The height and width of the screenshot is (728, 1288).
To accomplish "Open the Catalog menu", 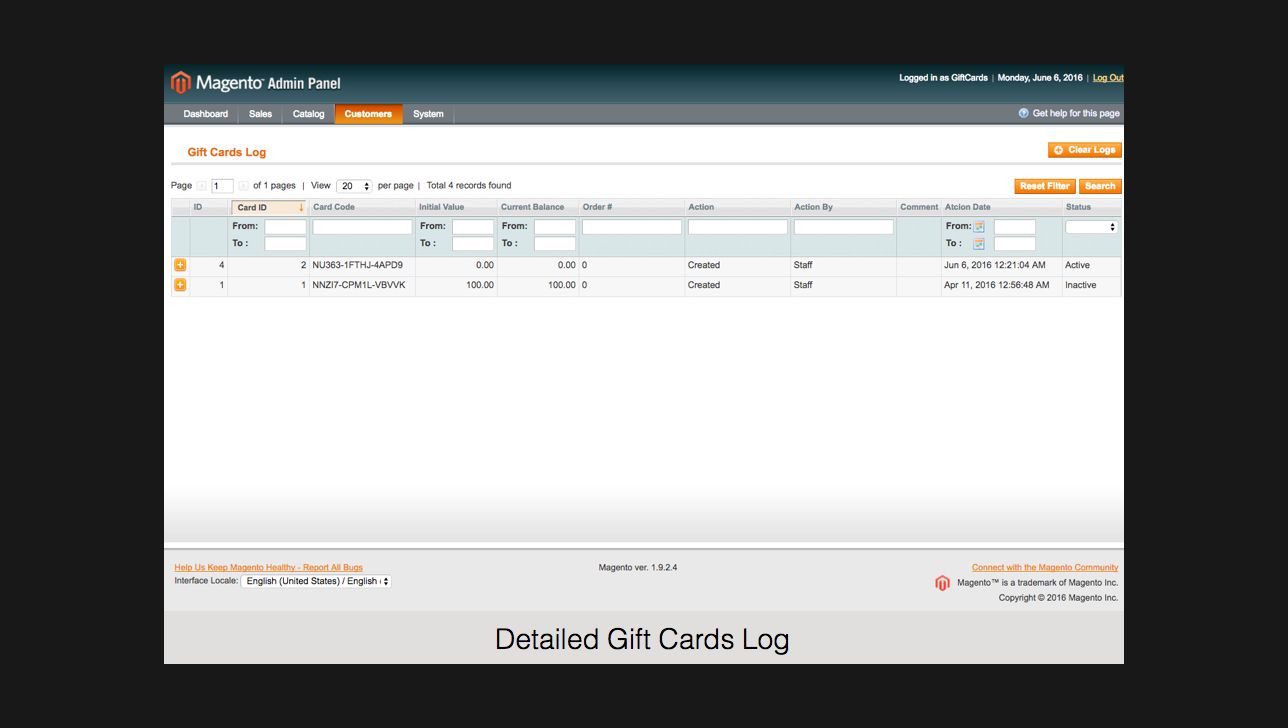I will 308,114.
